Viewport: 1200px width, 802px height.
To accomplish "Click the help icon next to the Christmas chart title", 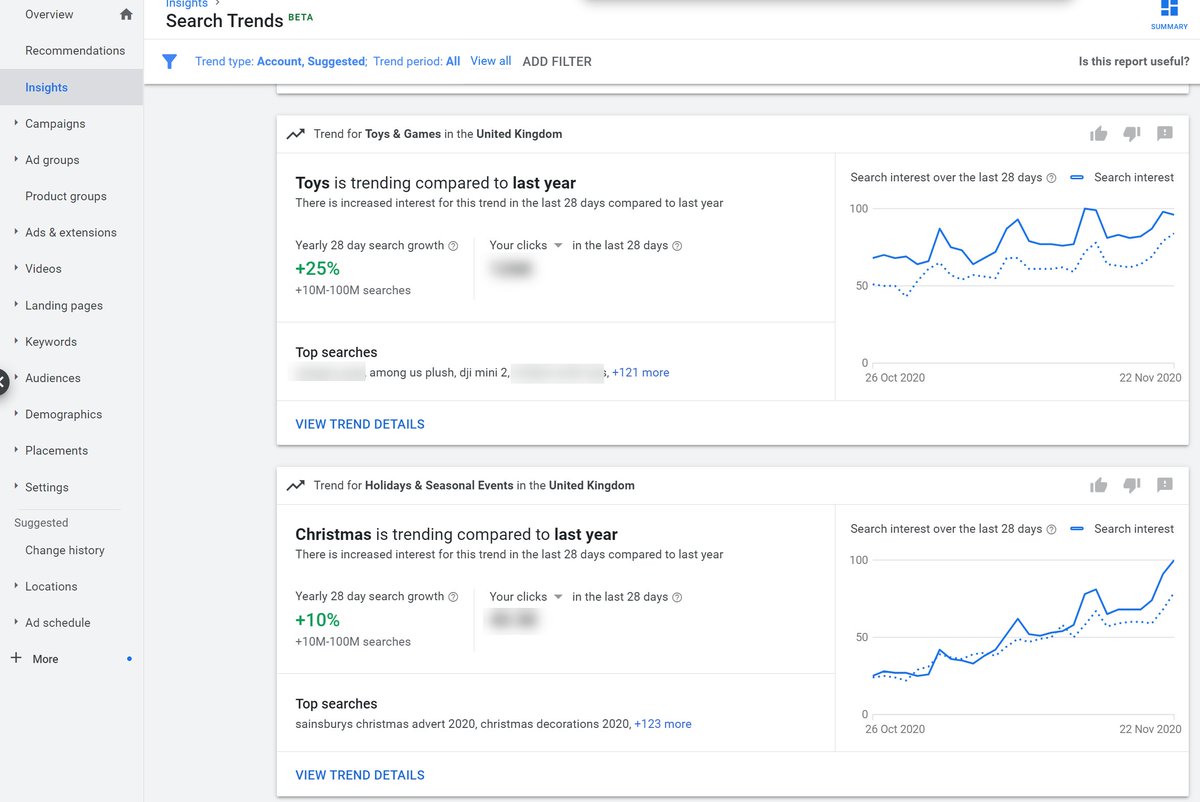I will [x=1051, y=529].
